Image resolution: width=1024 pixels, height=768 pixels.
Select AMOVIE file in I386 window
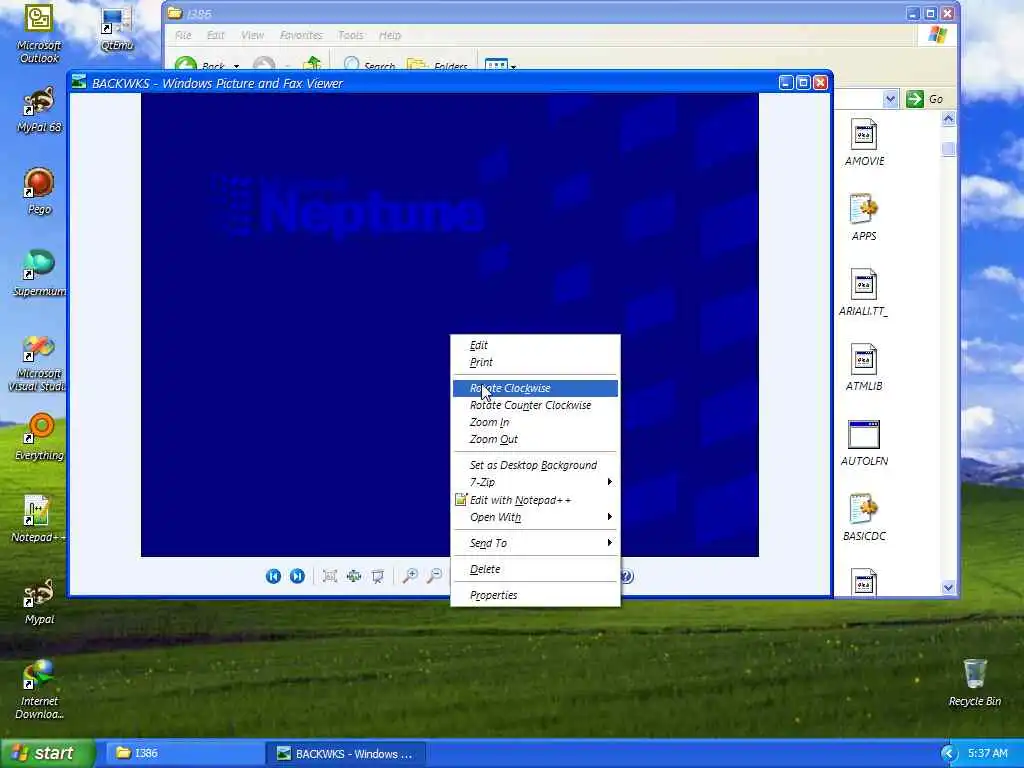[x=864, y=142]
